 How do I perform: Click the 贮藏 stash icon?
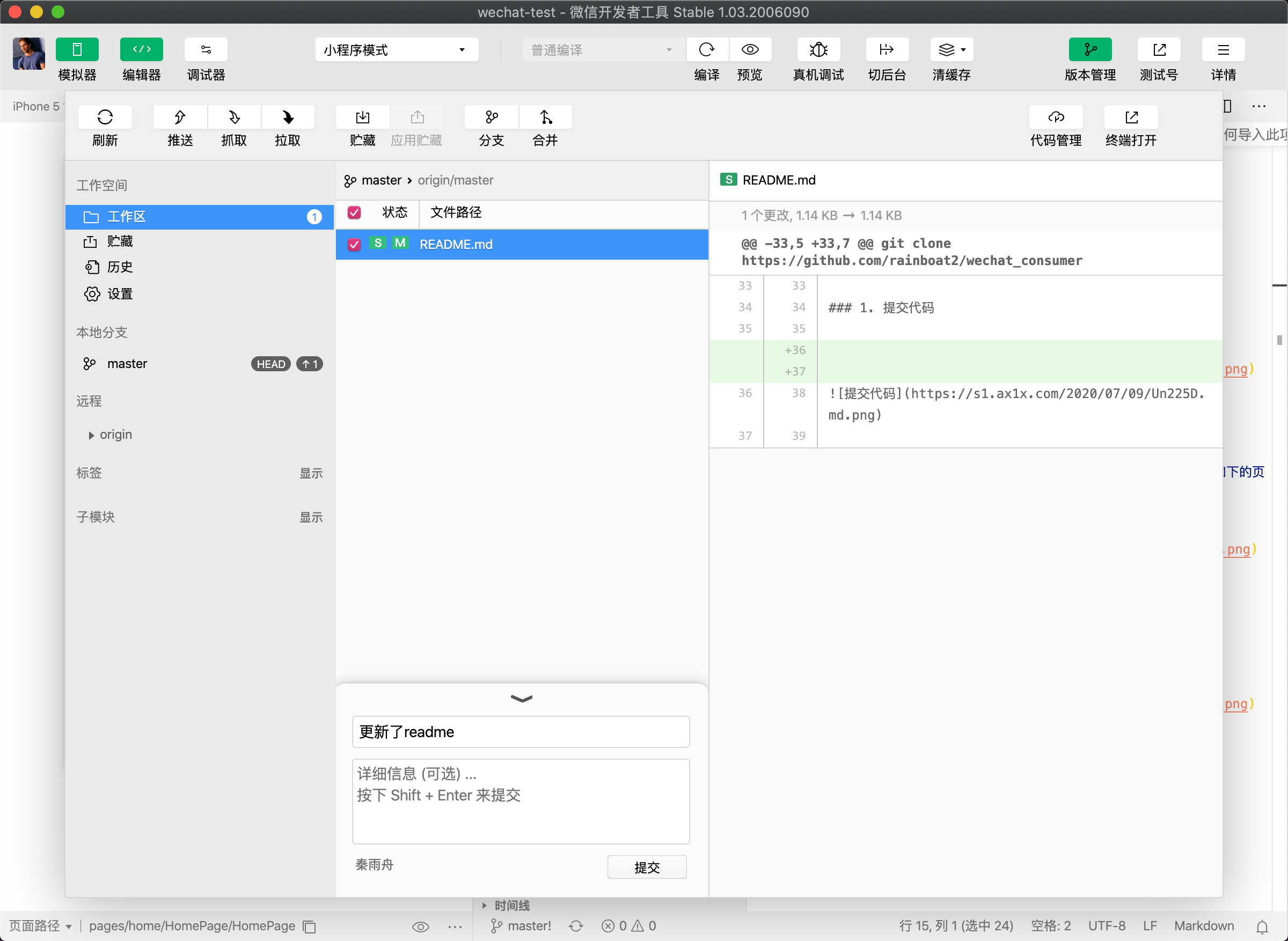click(363, 117)
